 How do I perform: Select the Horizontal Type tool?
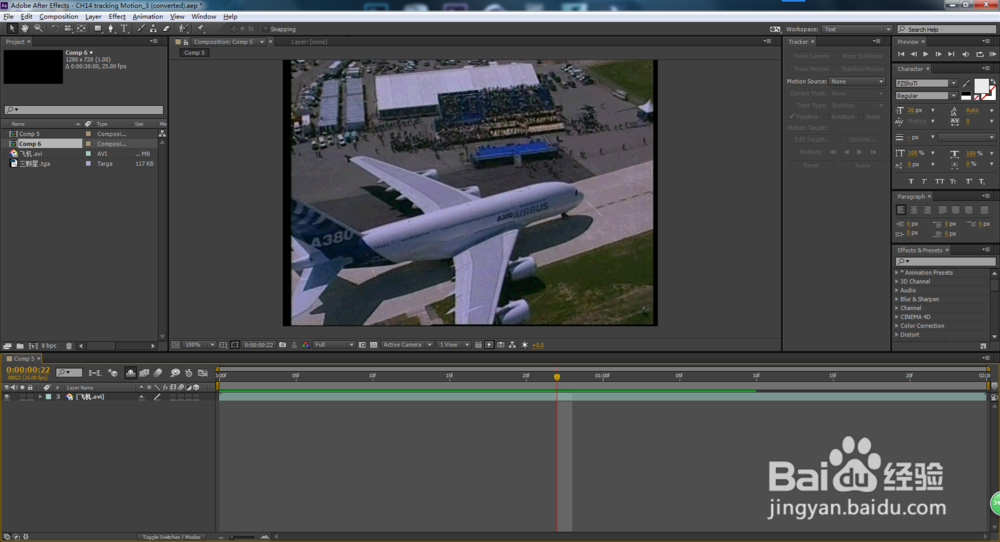(124, 29)
